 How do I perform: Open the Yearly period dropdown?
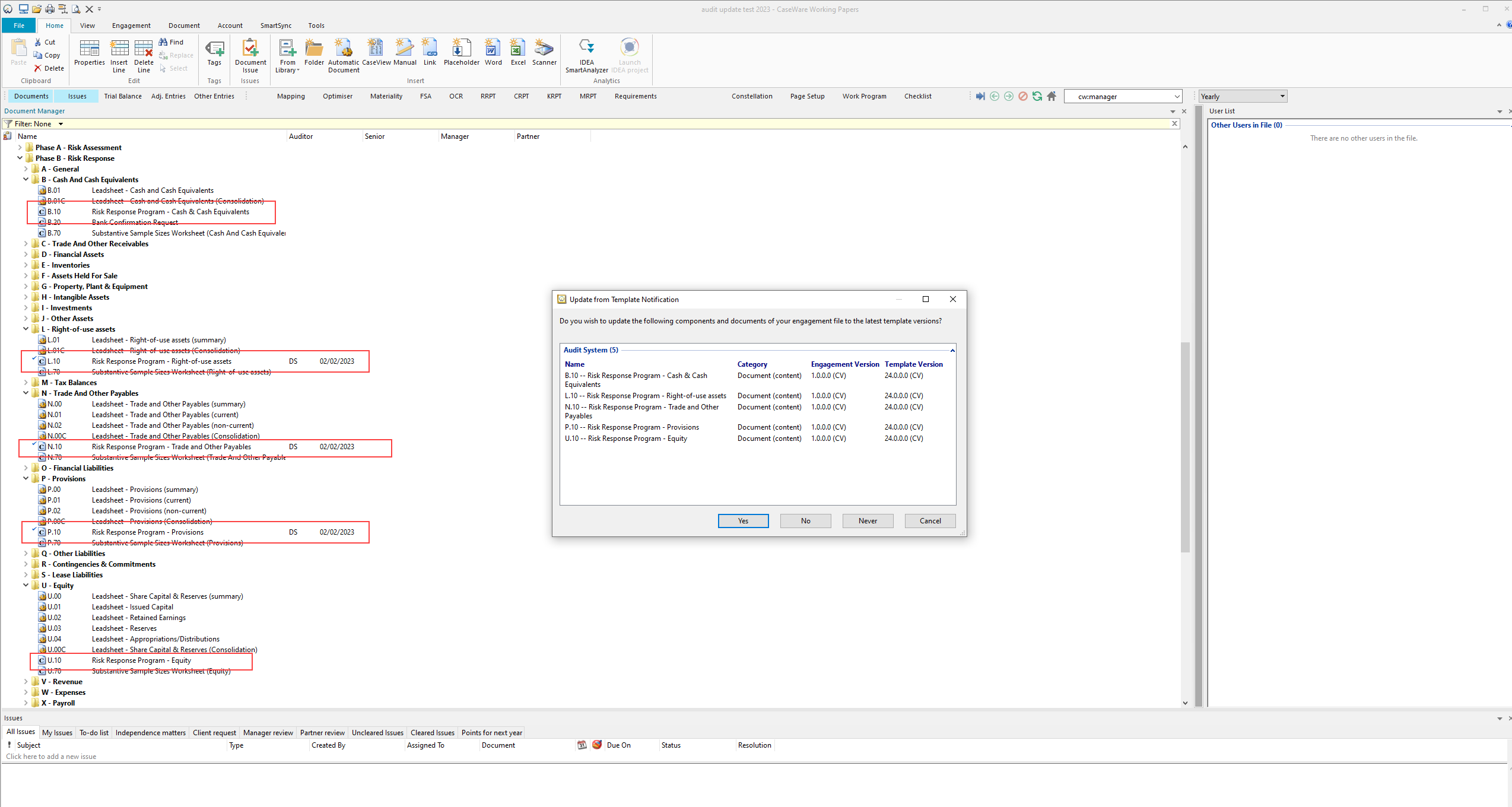[x=1282, y=96]
